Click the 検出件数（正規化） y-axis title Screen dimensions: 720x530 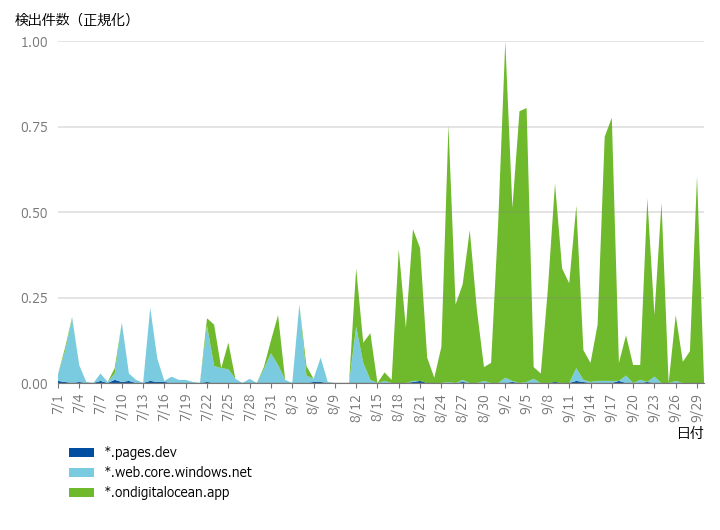73,19
